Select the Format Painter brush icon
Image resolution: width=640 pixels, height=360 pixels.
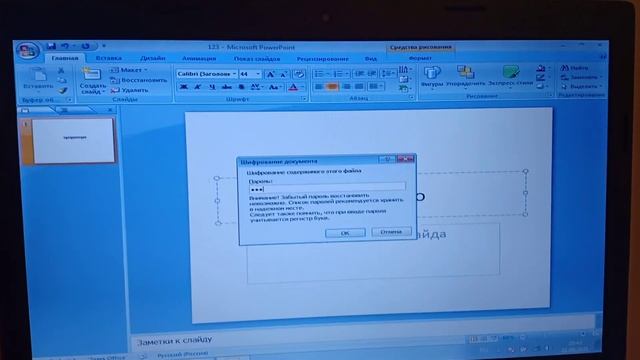[62, 91]
